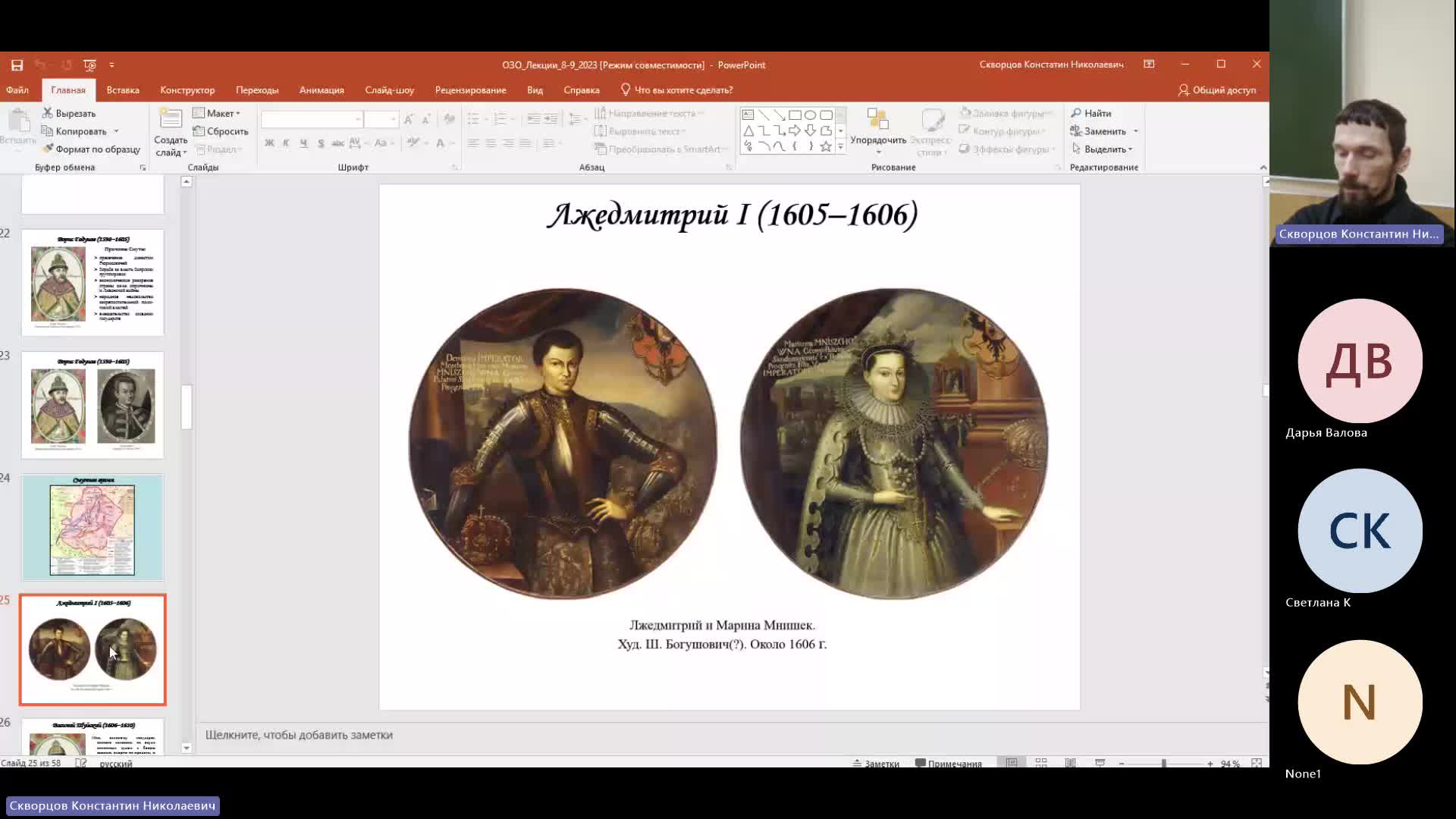Open the Вид tab
This screenshot has height=819, width=1456.
pos(535,90)
